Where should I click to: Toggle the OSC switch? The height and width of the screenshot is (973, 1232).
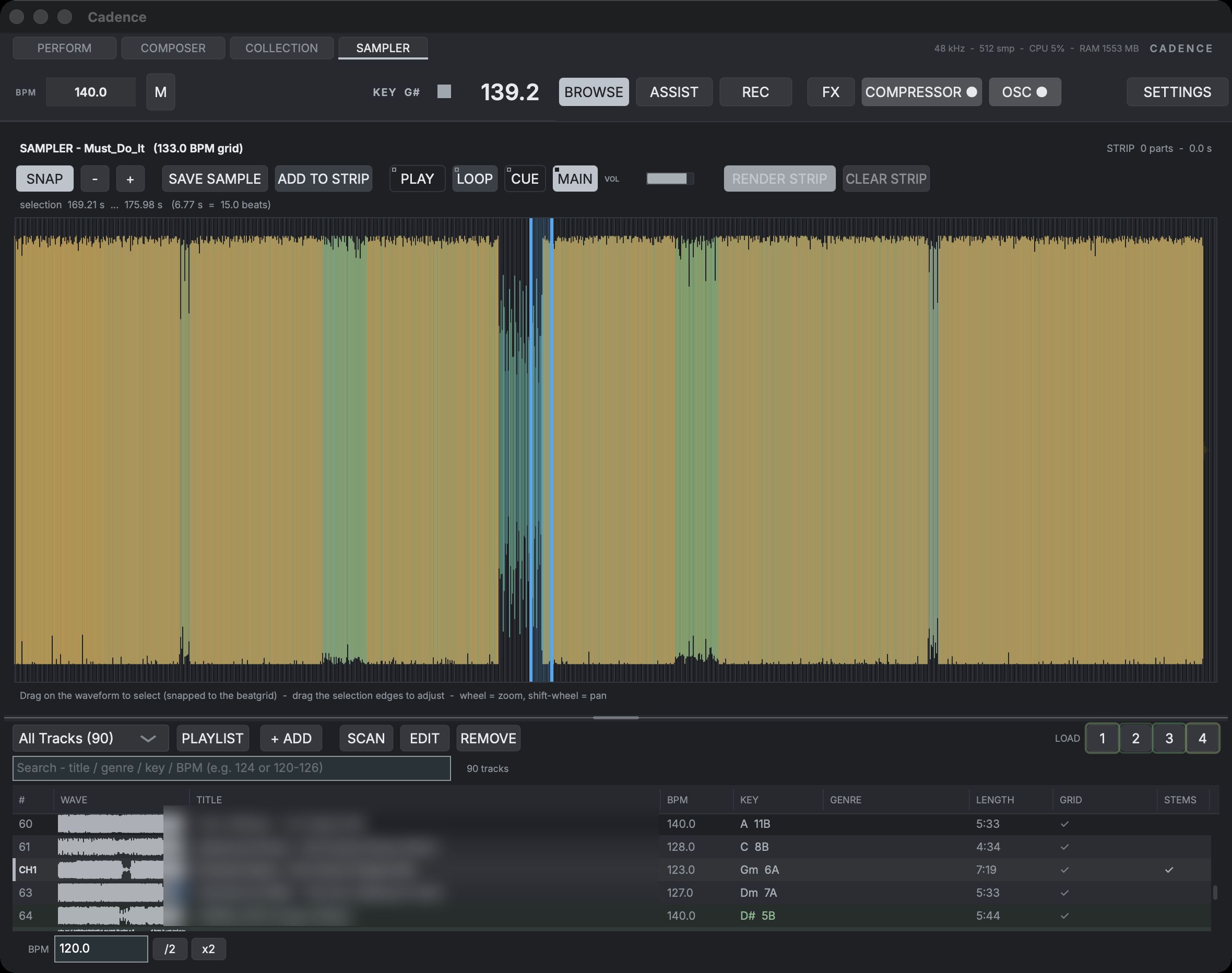coord(1025,92)
